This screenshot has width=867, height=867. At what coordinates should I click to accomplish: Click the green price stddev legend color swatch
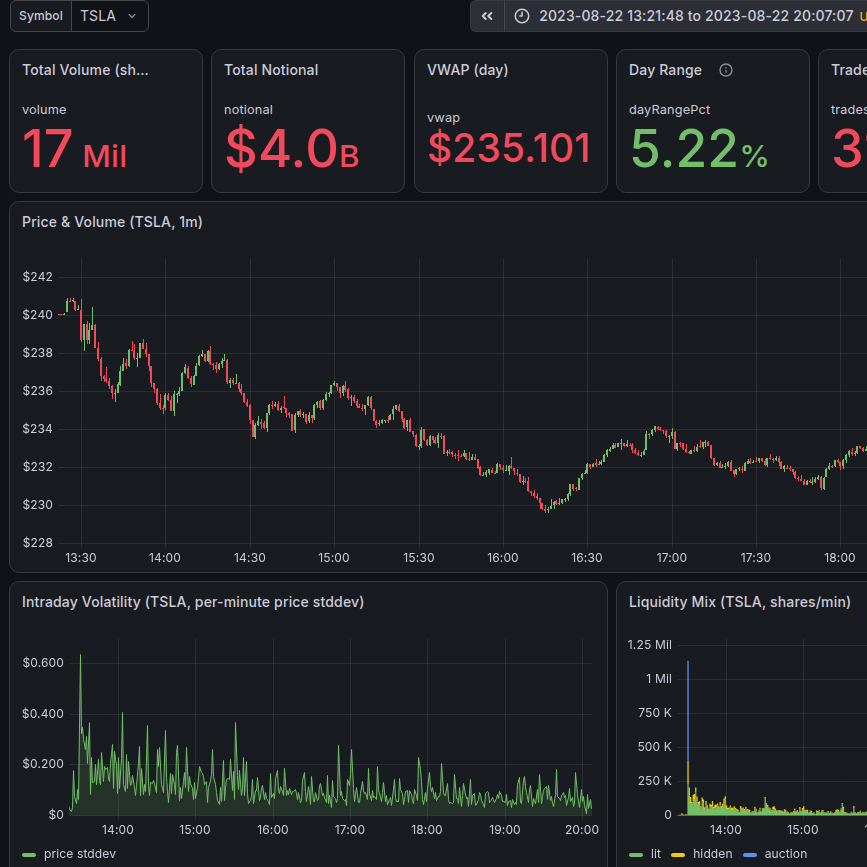29,855
